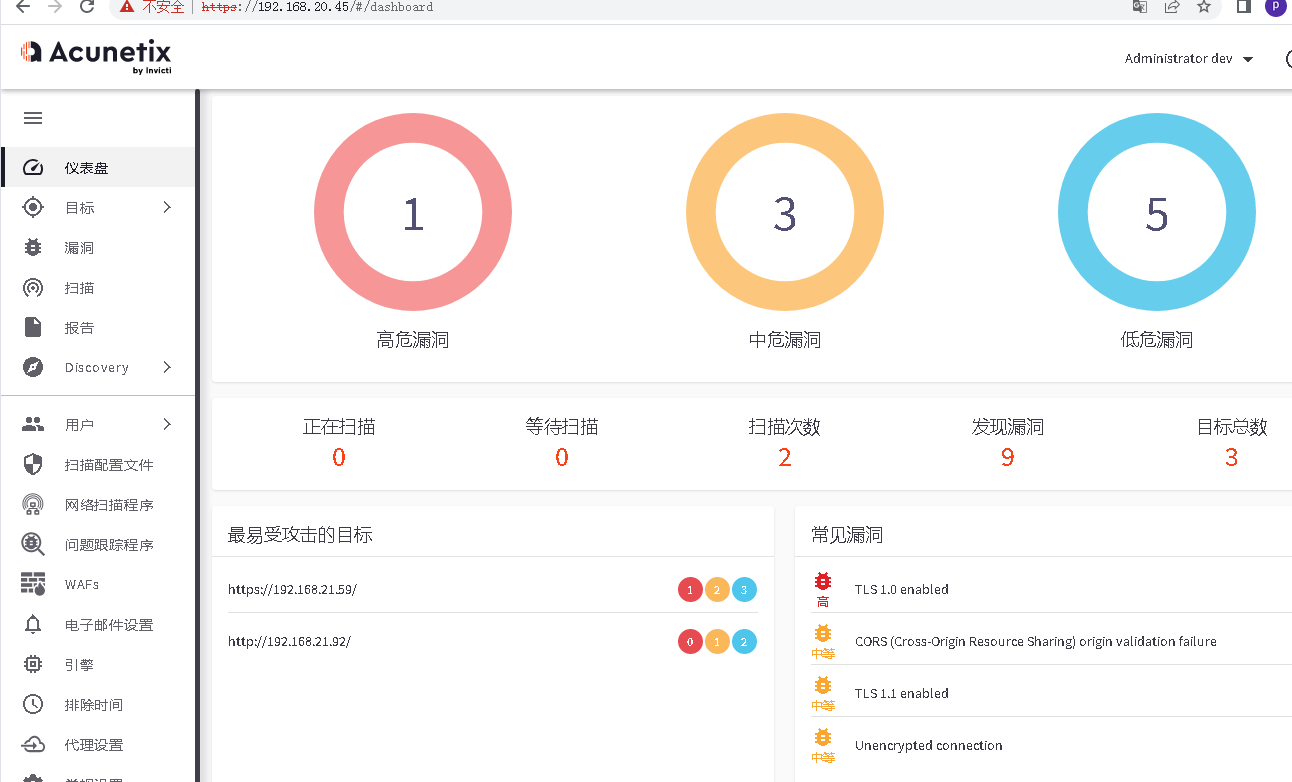Screen dimensions: 1292x782
Task: Open the 仪表盘 dashboard gauge icon
Action: tap(33, 168)
